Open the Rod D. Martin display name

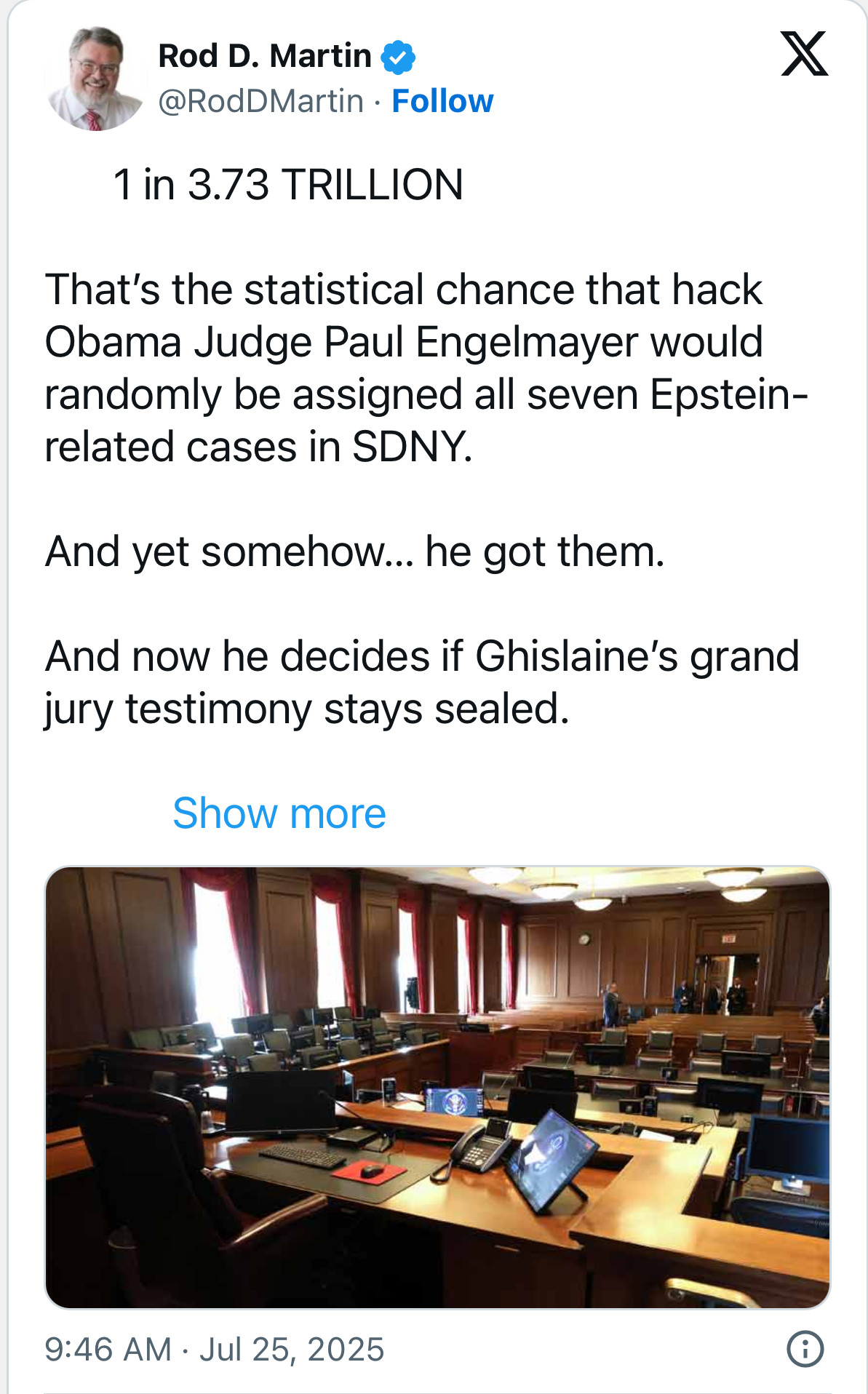pyautogui.click(x=265, y=56)
